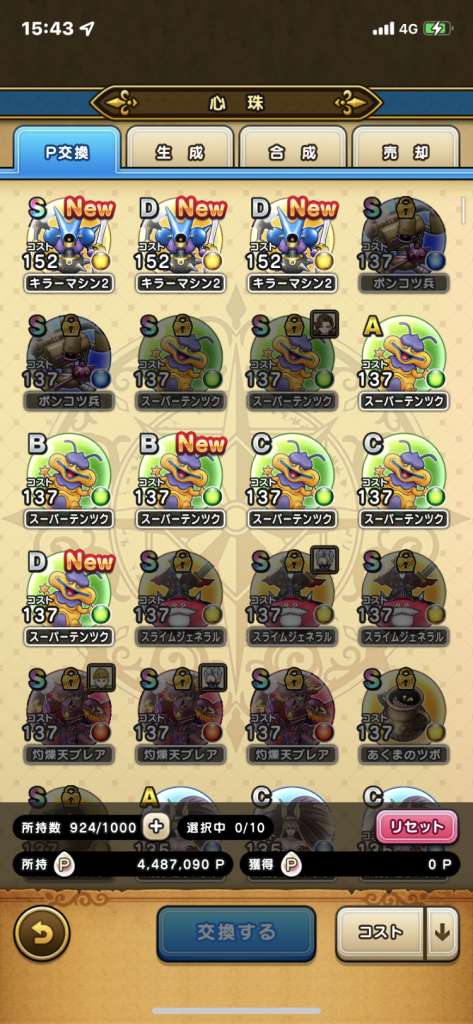Screen dimensions: 473x1024
Task: Toggle sort order with the down arrow
Action: (442, 933)
